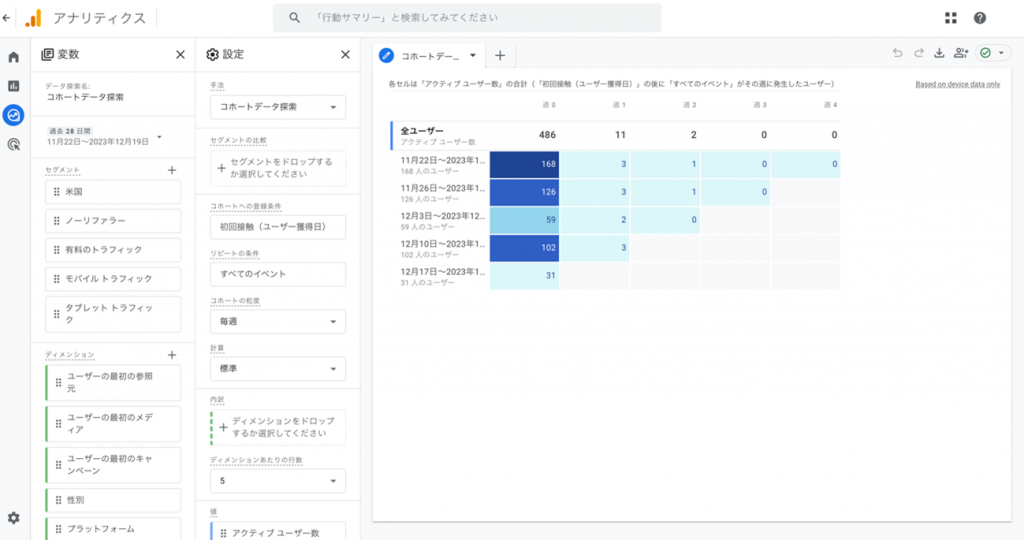The height and width of the screenshot is (540, 1024).
Task: Open the help question mark icon
Action: point(980,18)
